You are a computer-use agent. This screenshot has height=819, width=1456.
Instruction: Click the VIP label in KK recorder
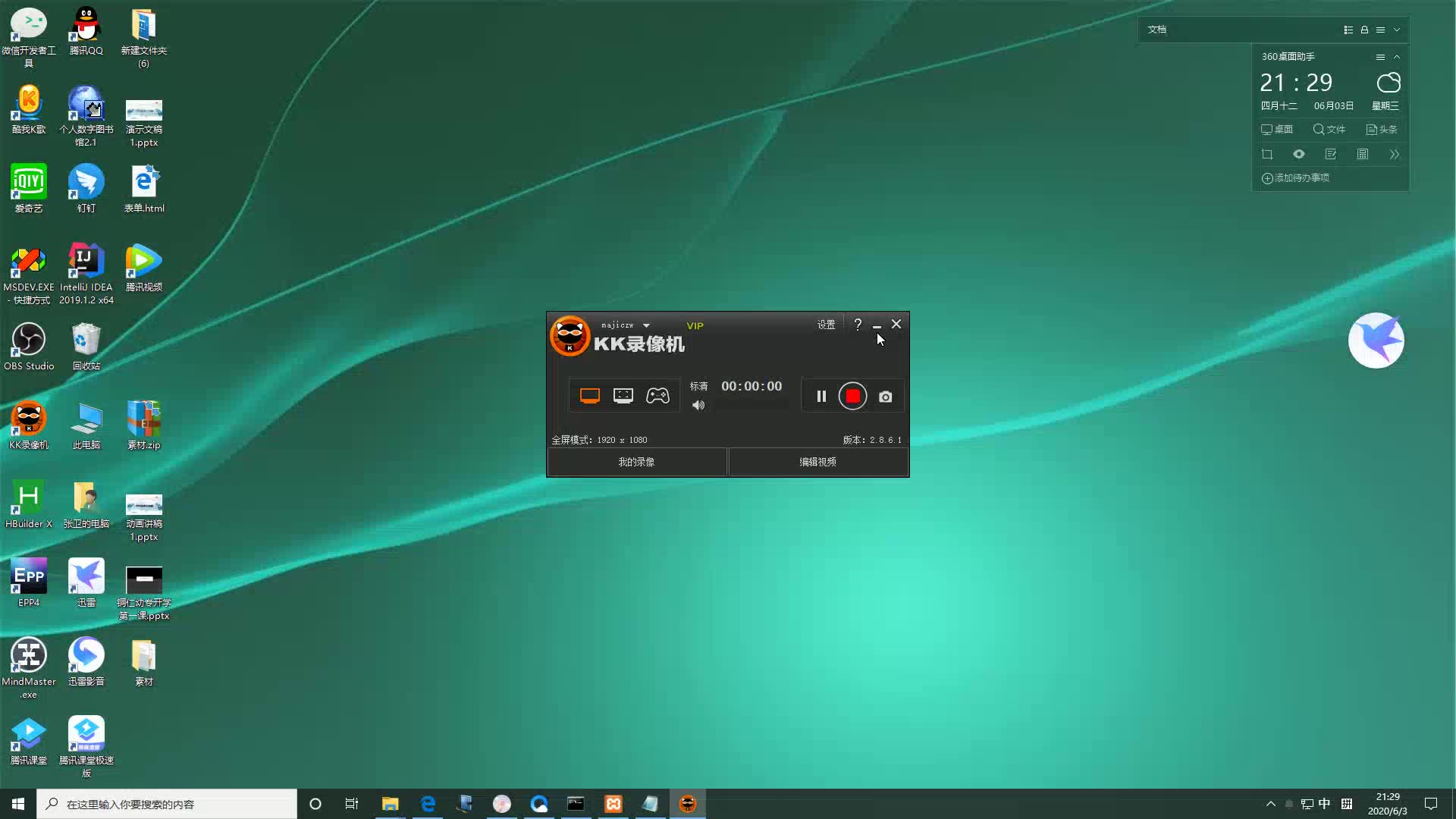click(695, 325)
